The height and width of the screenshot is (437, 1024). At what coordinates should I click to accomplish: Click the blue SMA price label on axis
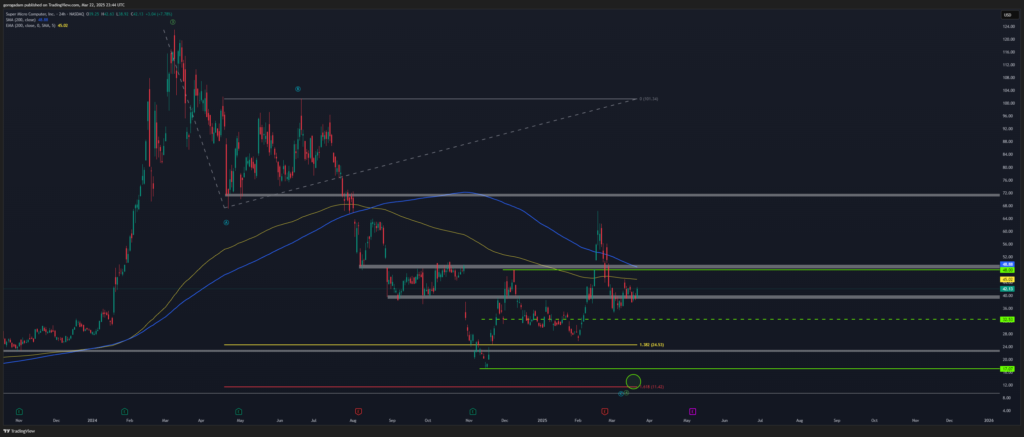[1008, 265]
